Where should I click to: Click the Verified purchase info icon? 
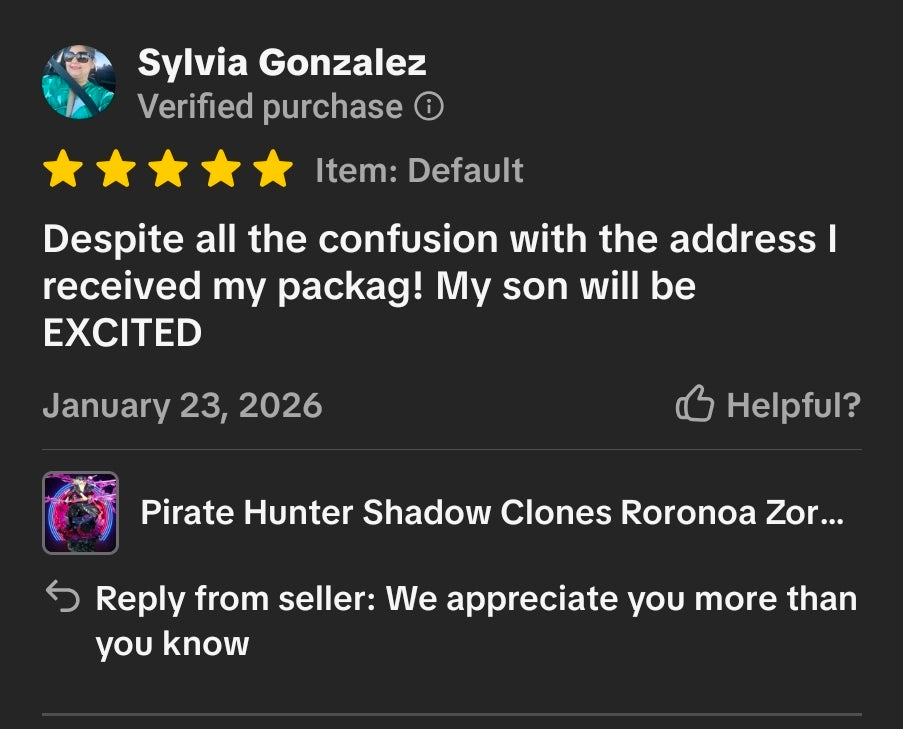coord(429,107)
